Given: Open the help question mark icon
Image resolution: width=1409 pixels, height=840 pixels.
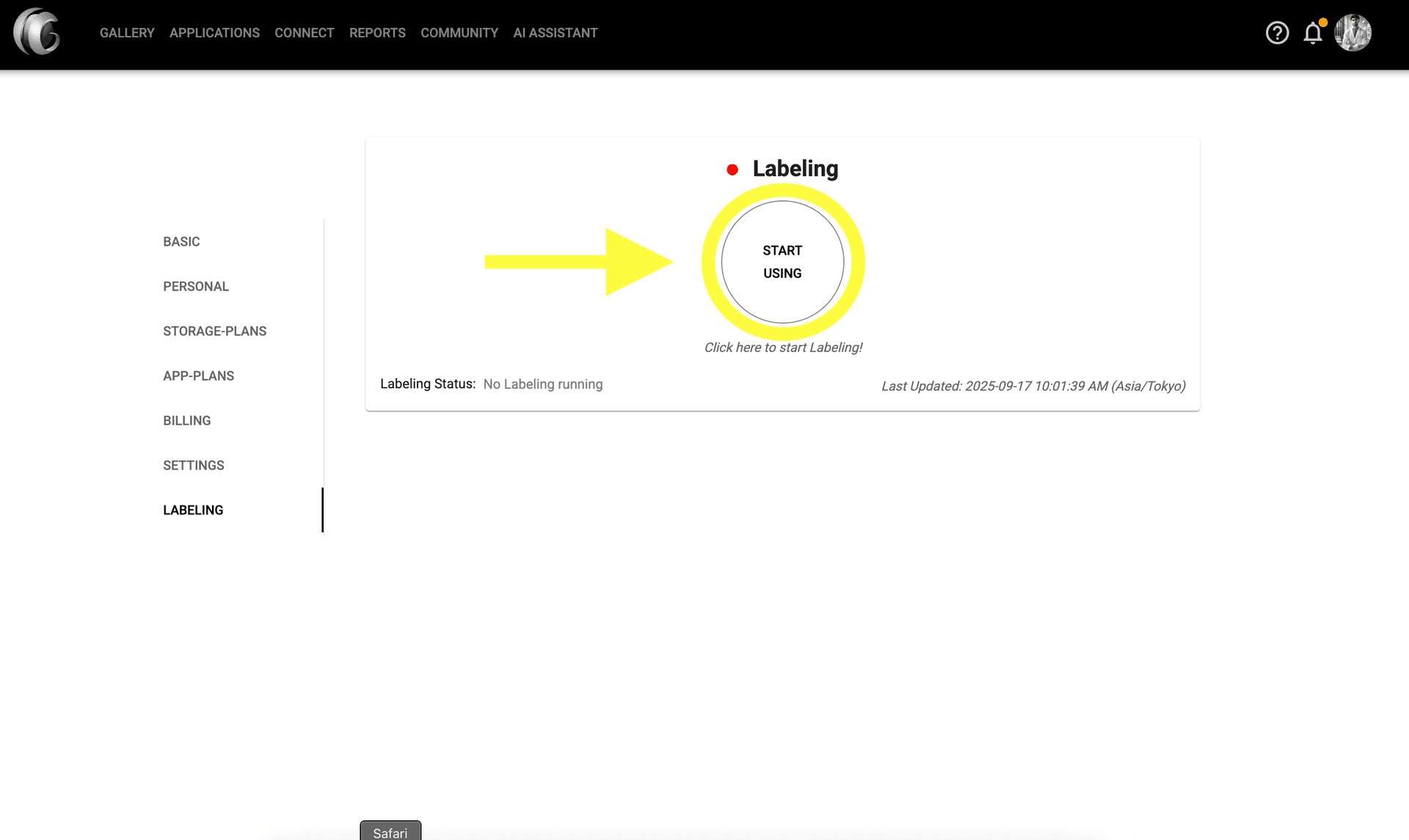Looking at the screenshot, I should click(1277, 33).
